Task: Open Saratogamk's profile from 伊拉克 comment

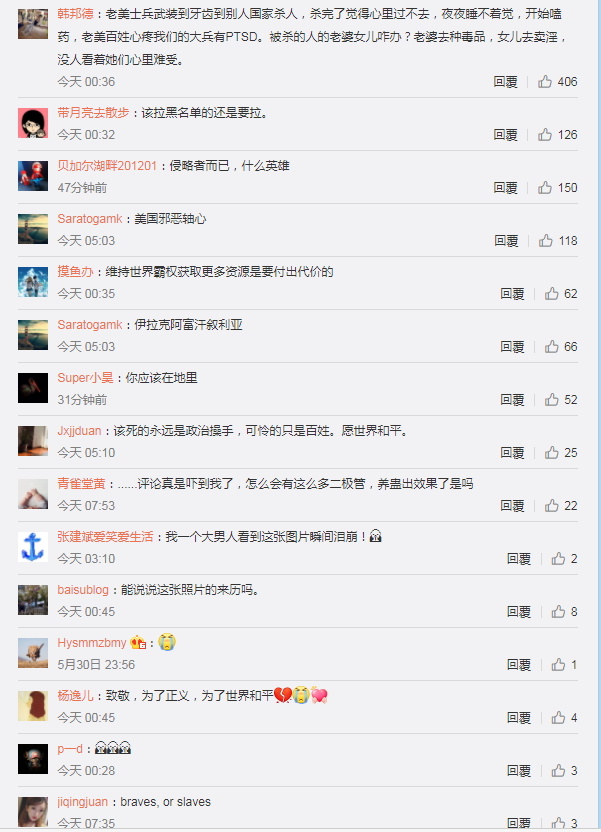Action: point(90,325)
